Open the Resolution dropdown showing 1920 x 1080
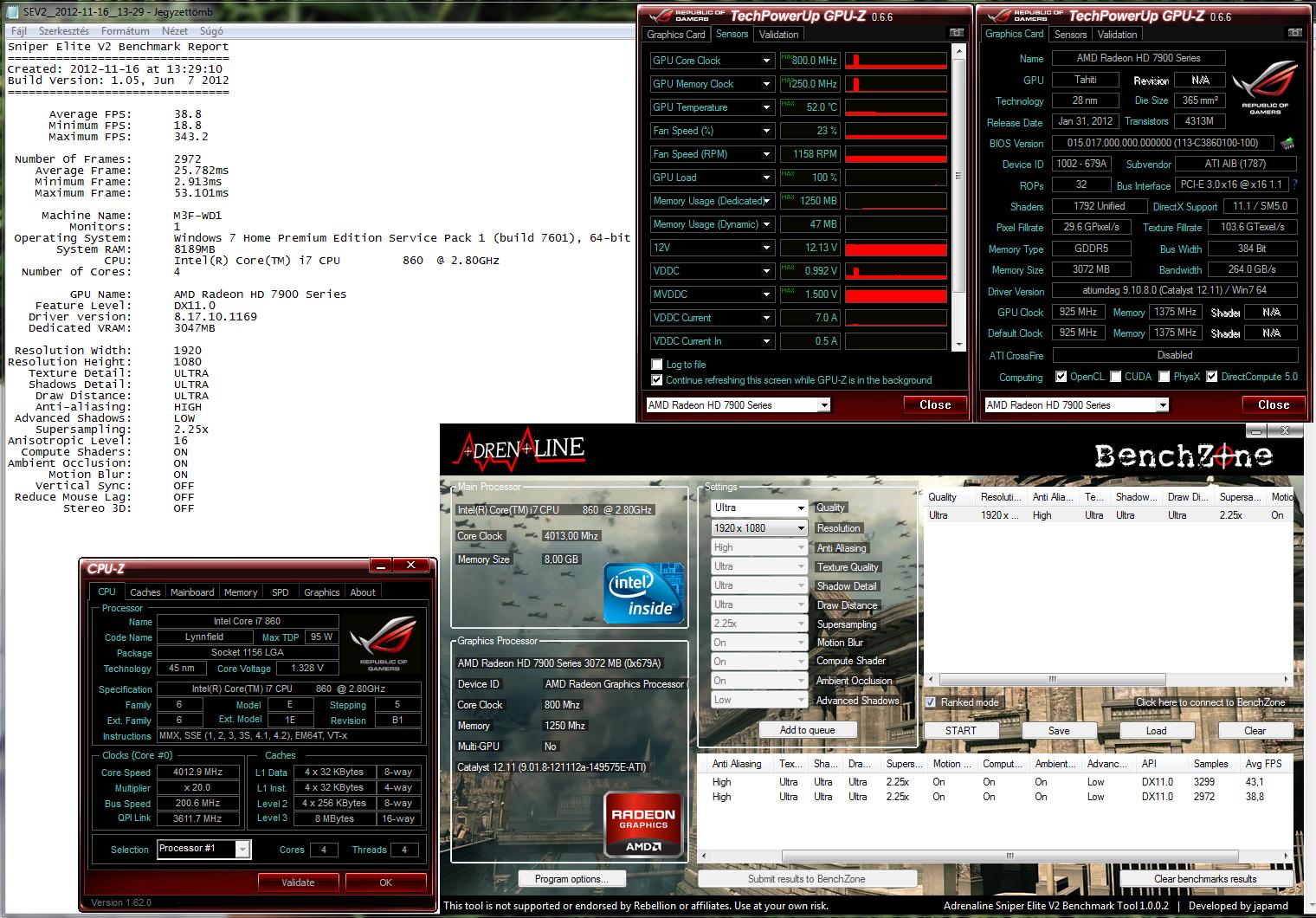The width and height of the screenshot is (1316, 918). click(x=759, y=528)
